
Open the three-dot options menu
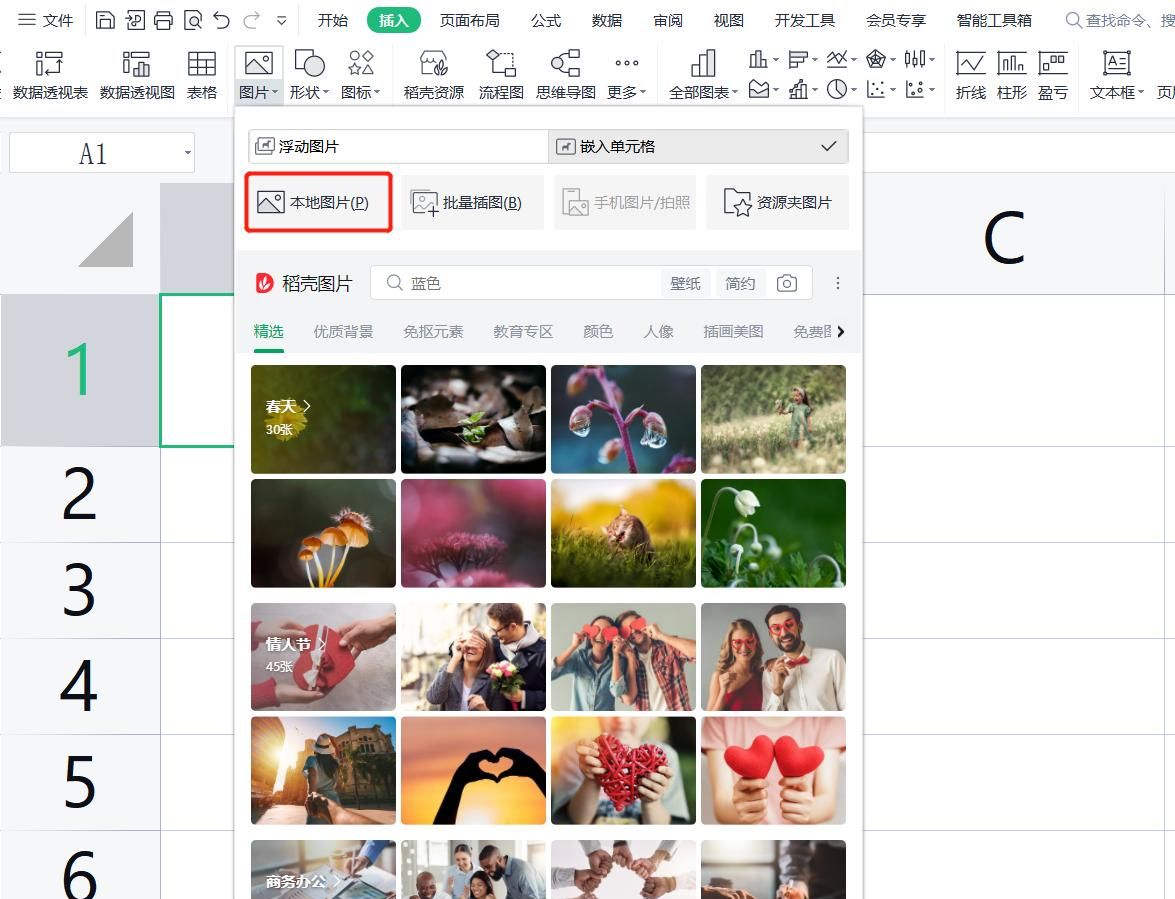[x=838, y=283]
